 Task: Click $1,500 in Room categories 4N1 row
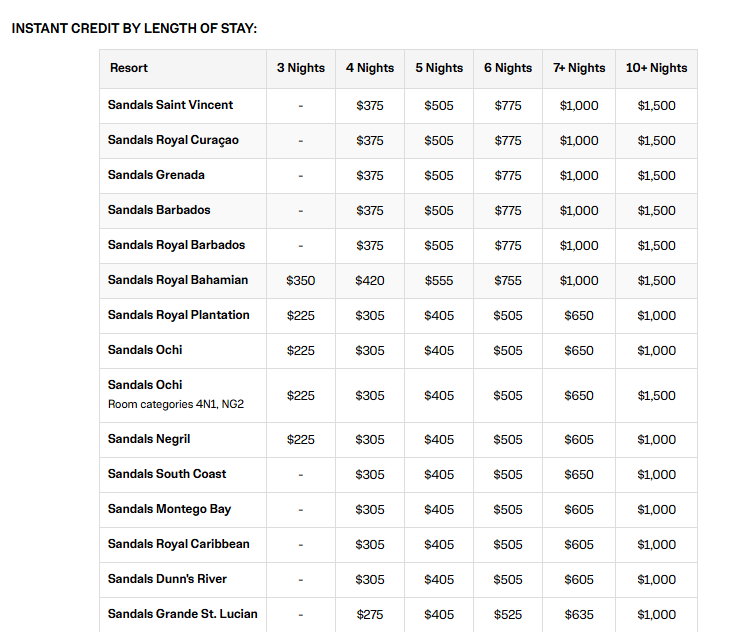pyautogui.click(x=656, y=396)
